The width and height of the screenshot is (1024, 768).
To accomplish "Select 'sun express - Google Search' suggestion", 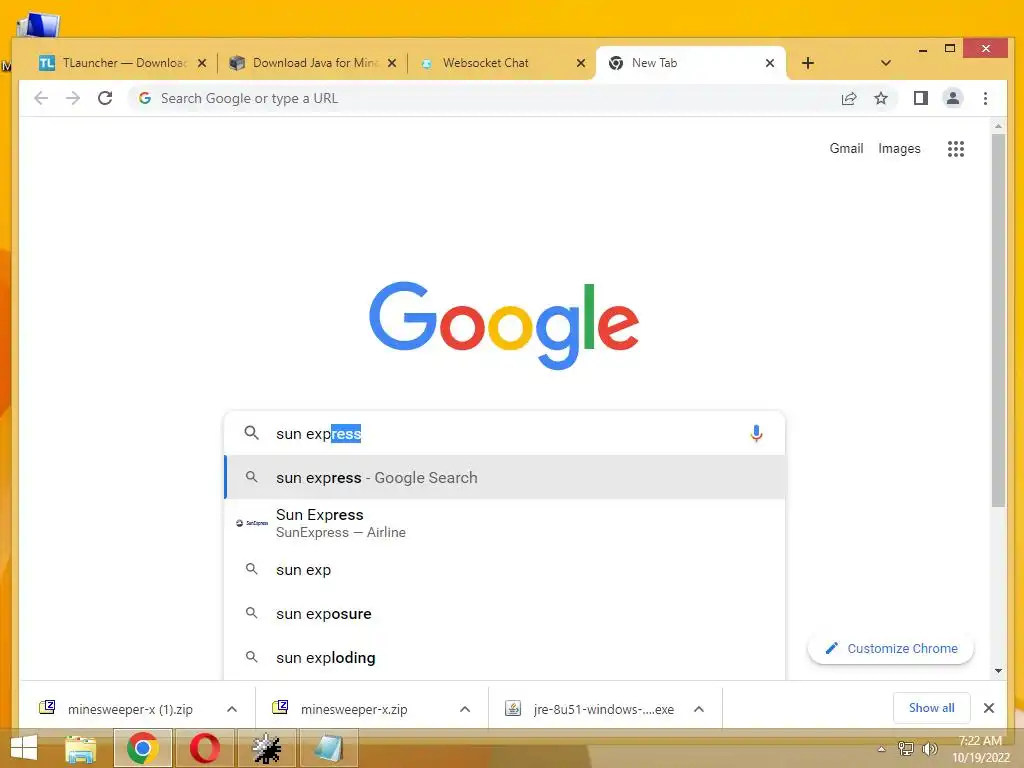I will [505, 477].
